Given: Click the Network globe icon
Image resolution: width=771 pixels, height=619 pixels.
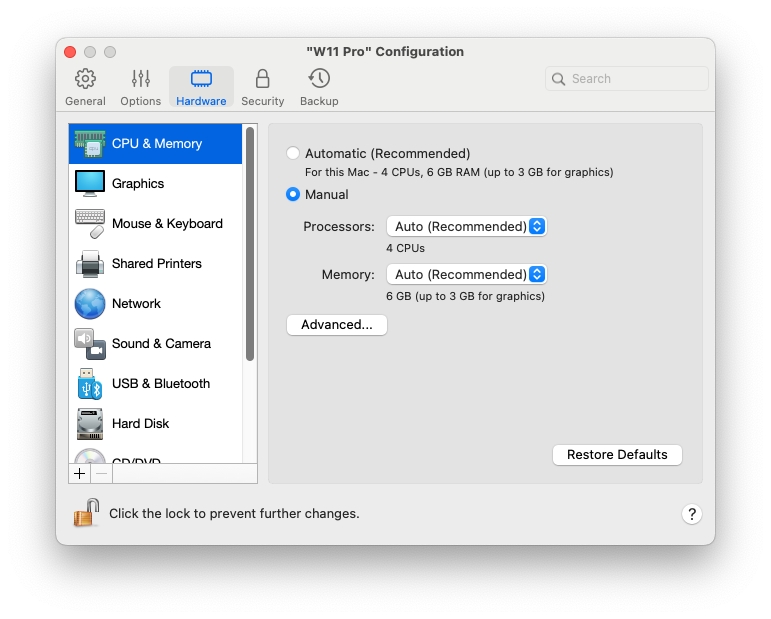Looking at the screenshot, I should [x=90, y=304].
